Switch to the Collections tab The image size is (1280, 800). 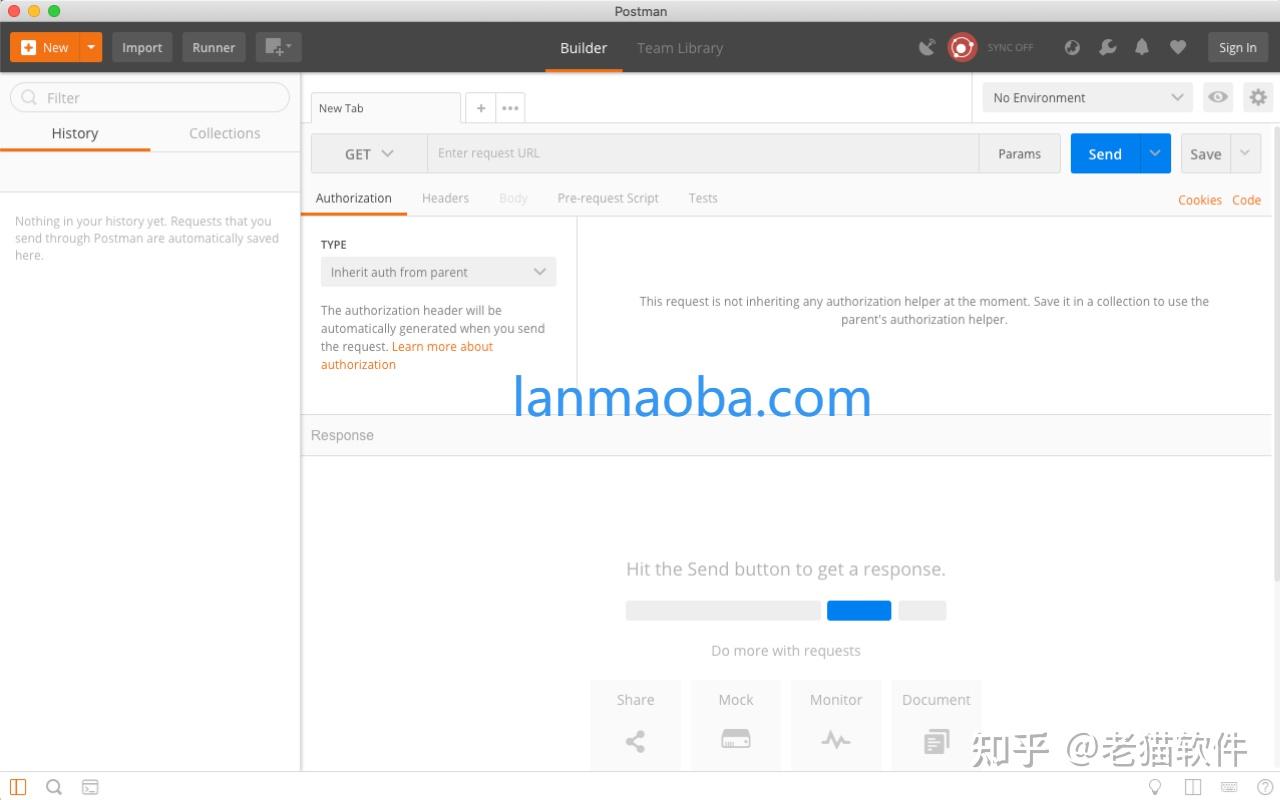pyautogui.click(x=224, y=133)
